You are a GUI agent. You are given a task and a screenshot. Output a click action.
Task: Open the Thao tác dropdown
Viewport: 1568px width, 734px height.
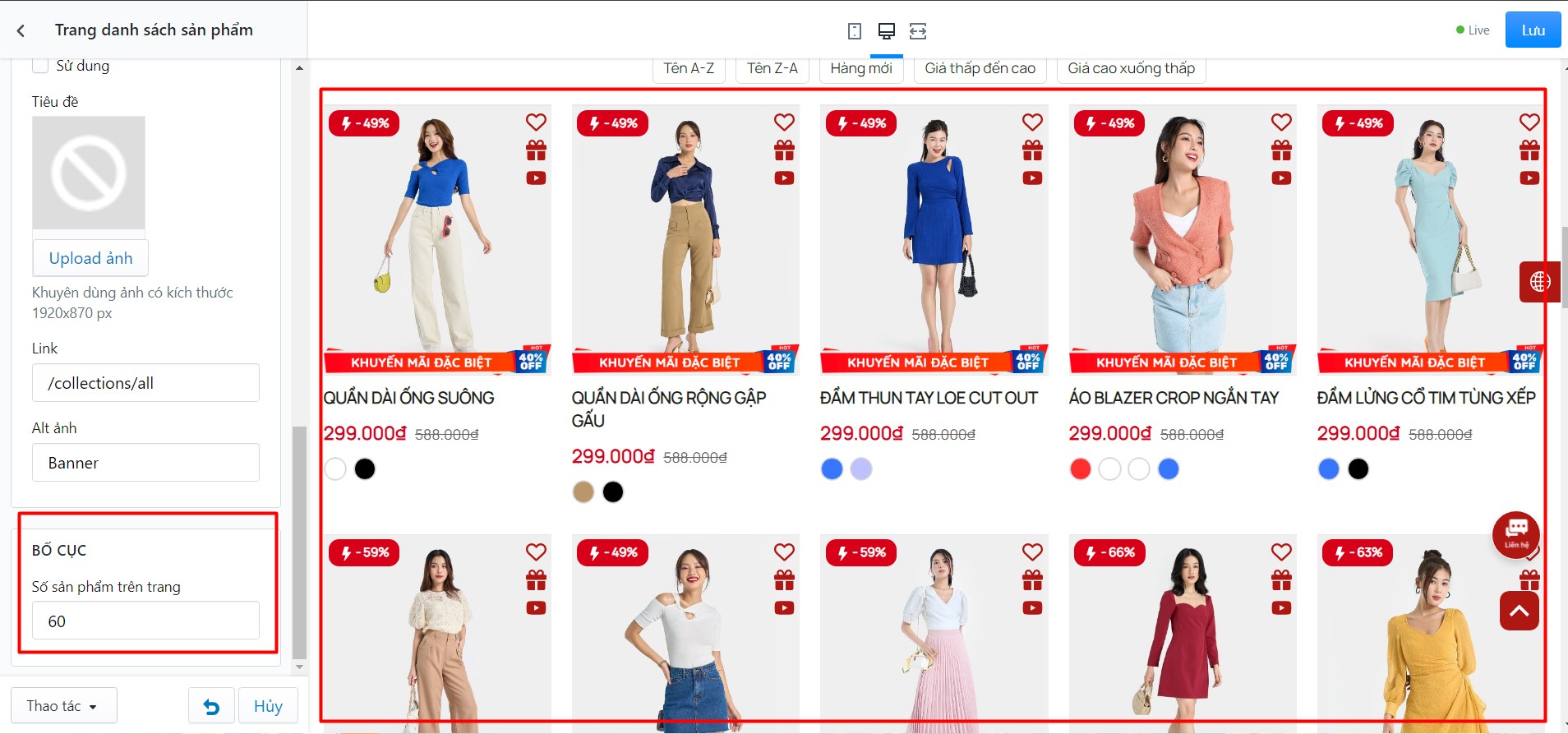[64, 706]
